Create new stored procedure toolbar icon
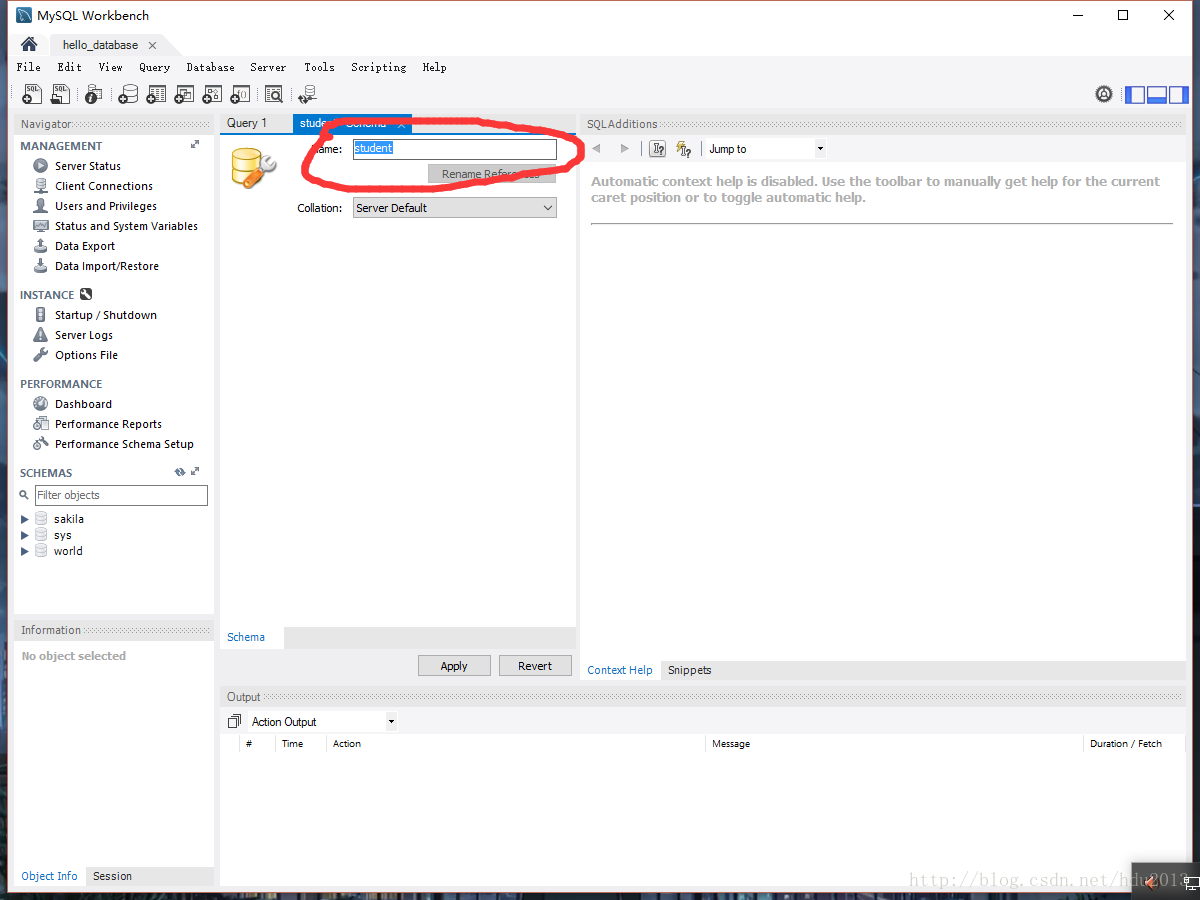Image resolution: width=1200 pixels, height=900 pixels. 212,94
